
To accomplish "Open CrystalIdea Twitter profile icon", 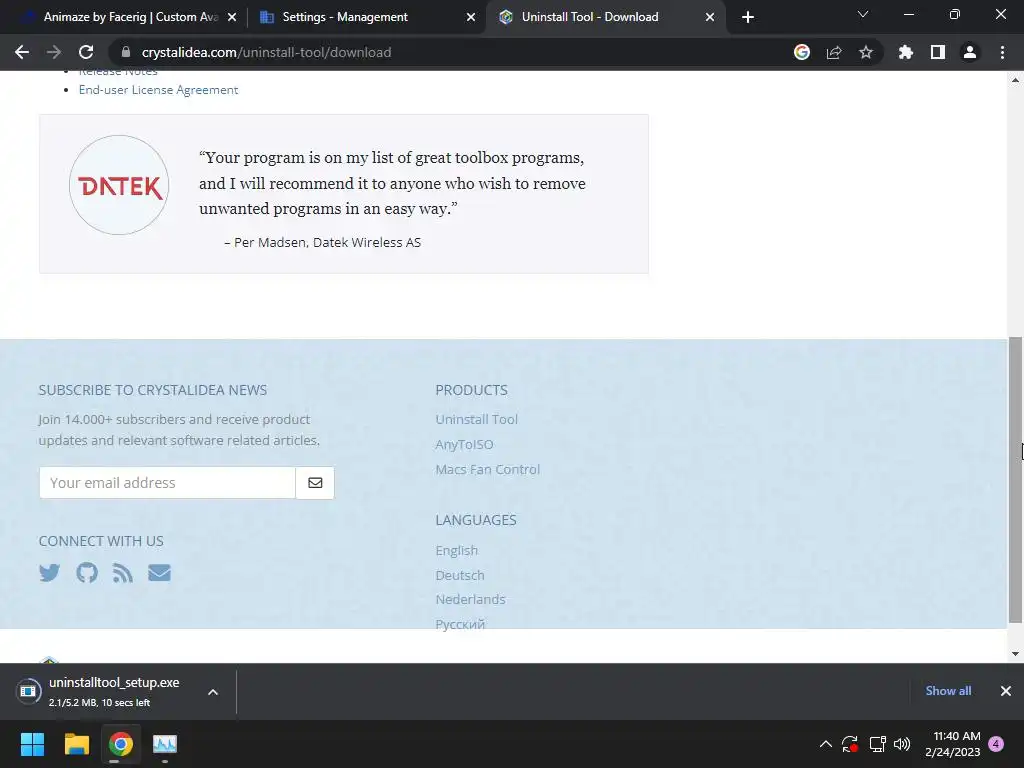I will (x=50, y=573).
